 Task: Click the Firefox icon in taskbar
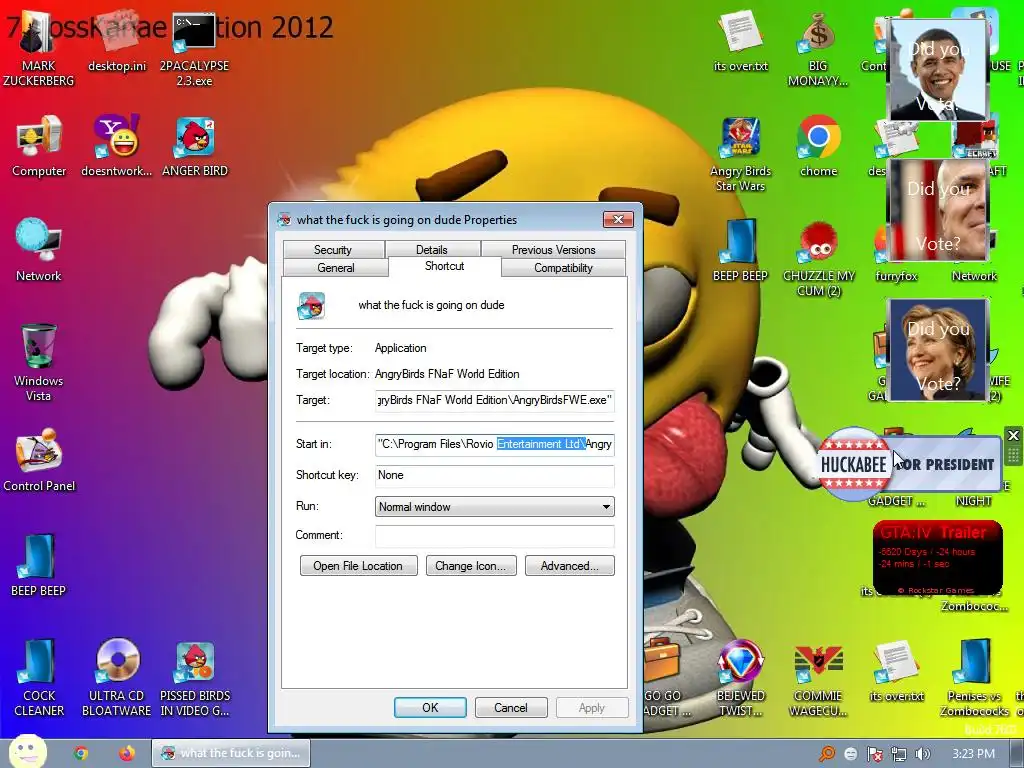click(127, 753)
